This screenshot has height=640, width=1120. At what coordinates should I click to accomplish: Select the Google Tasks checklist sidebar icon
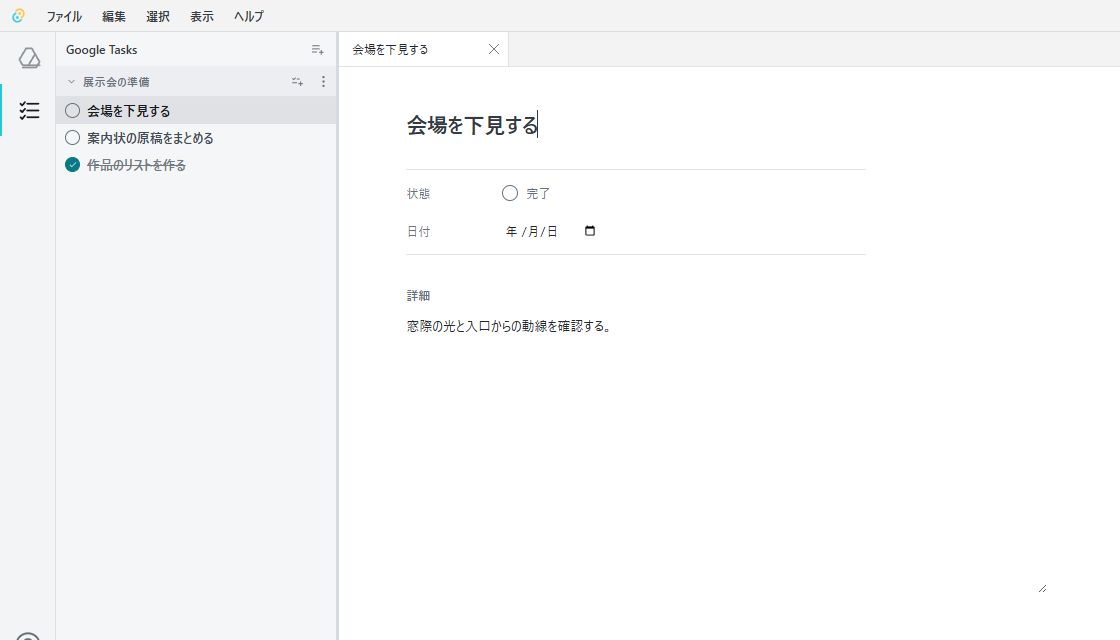[x=29, y=110]
